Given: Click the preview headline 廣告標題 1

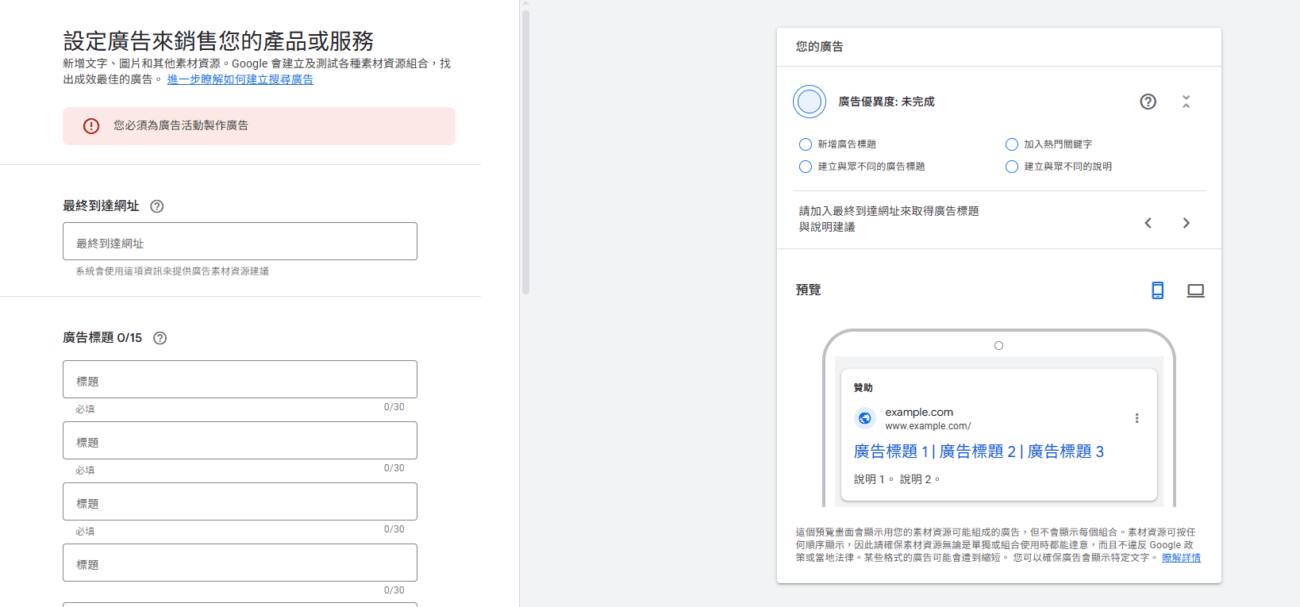Looking at the screenshot, I should click(x=891, y=451).
